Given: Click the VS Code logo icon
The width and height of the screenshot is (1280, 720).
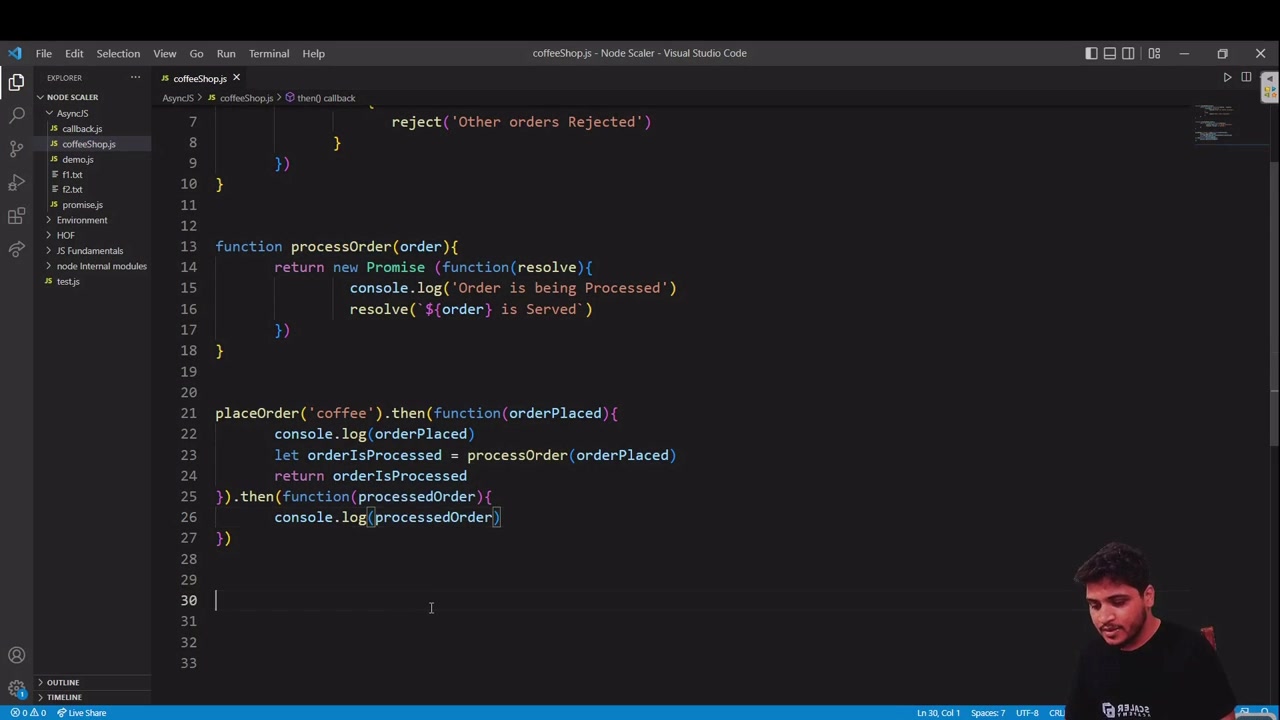Looking at the screenshot, I should click(x=14, y=53).
